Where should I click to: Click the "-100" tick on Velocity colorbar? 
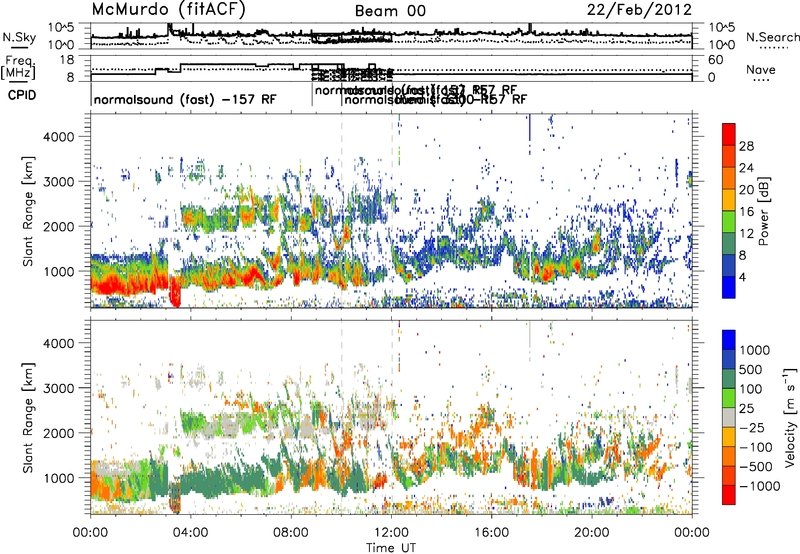pos(756,447)
